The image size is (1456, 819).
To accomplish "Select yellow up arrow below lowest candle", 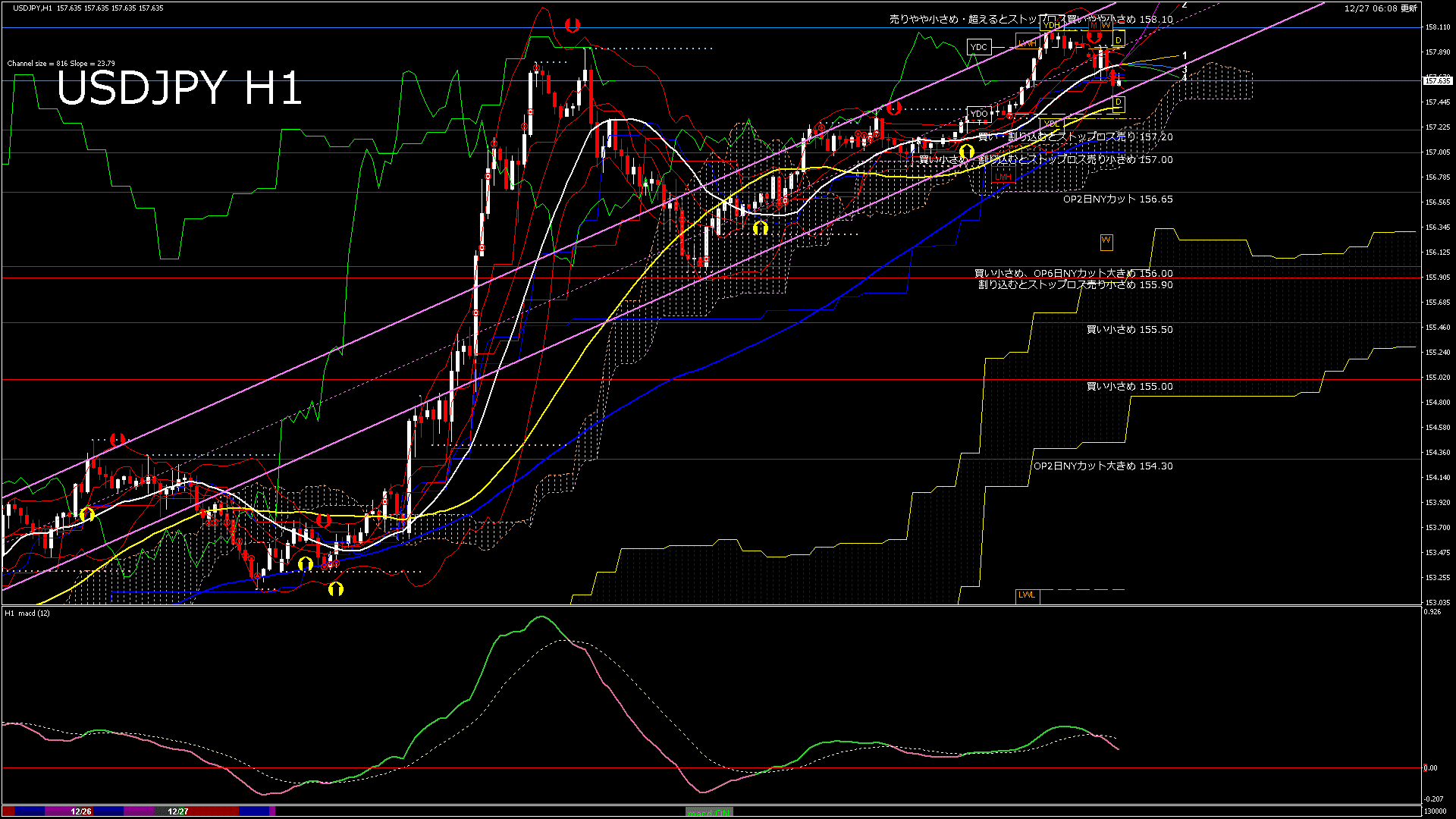I will pyautogui.click(x=336, y=589).
